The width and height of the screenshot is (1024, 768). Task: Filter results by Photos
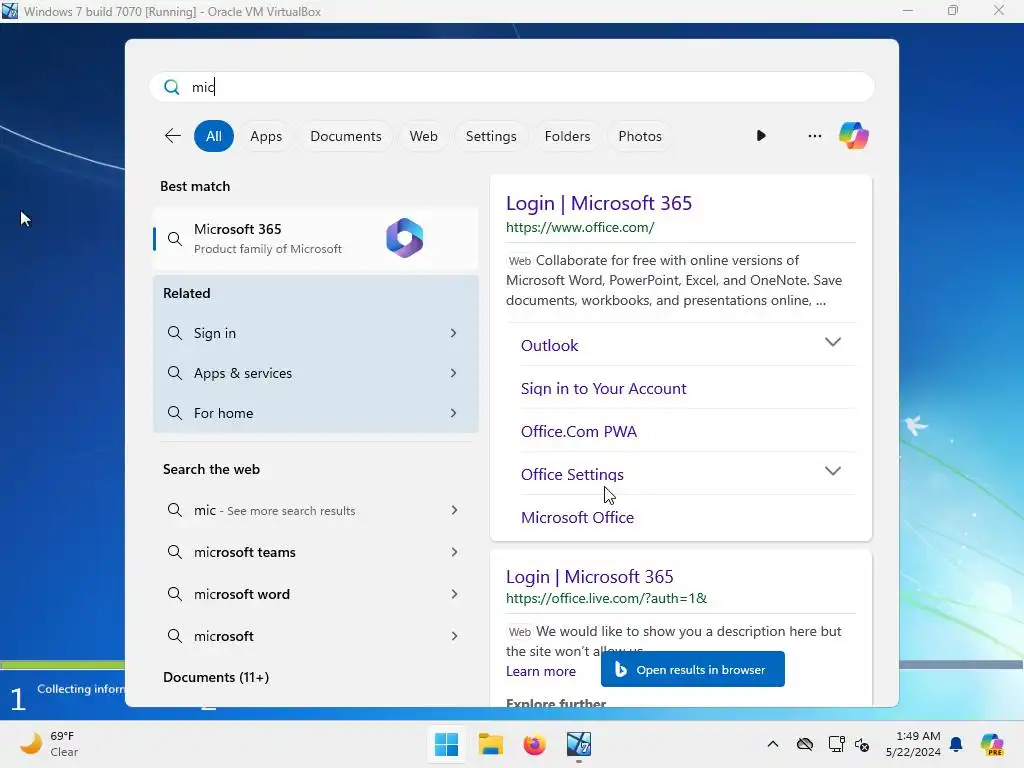[x=640, y=136]
